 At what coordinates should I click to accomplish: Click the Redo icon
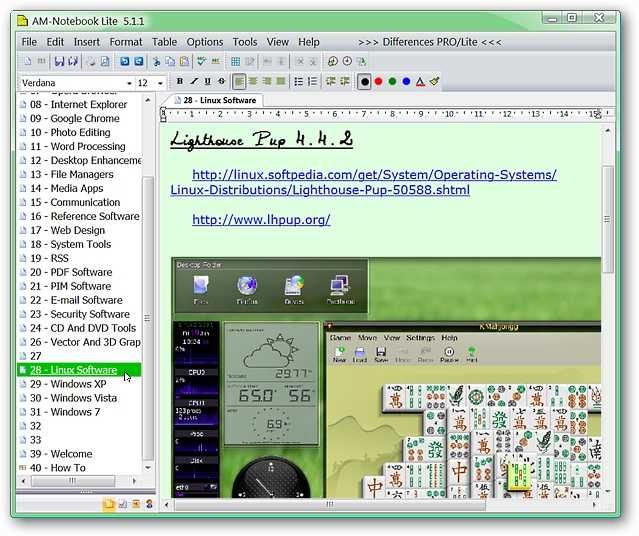139,62
